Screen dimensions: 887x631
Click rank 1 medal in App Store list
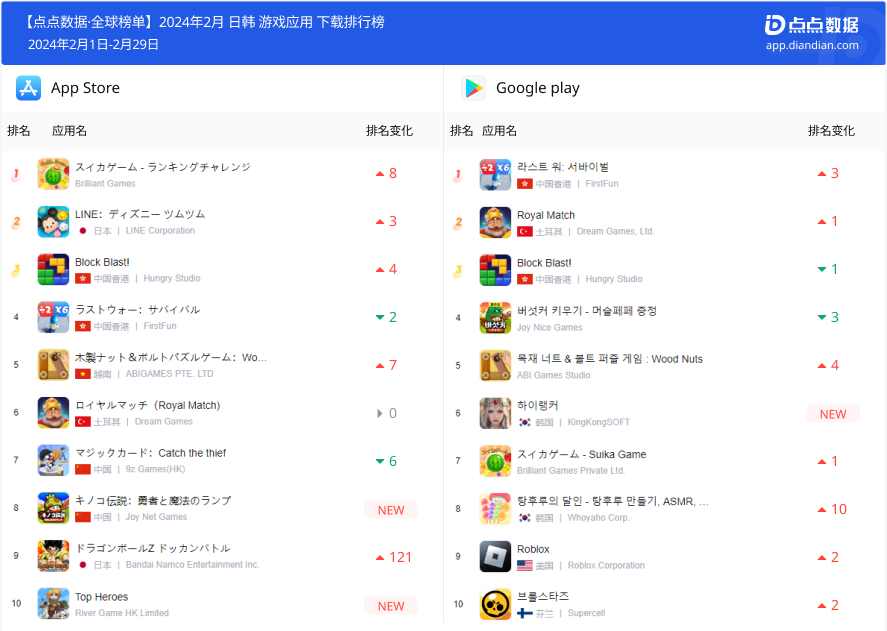click(16, 175)
